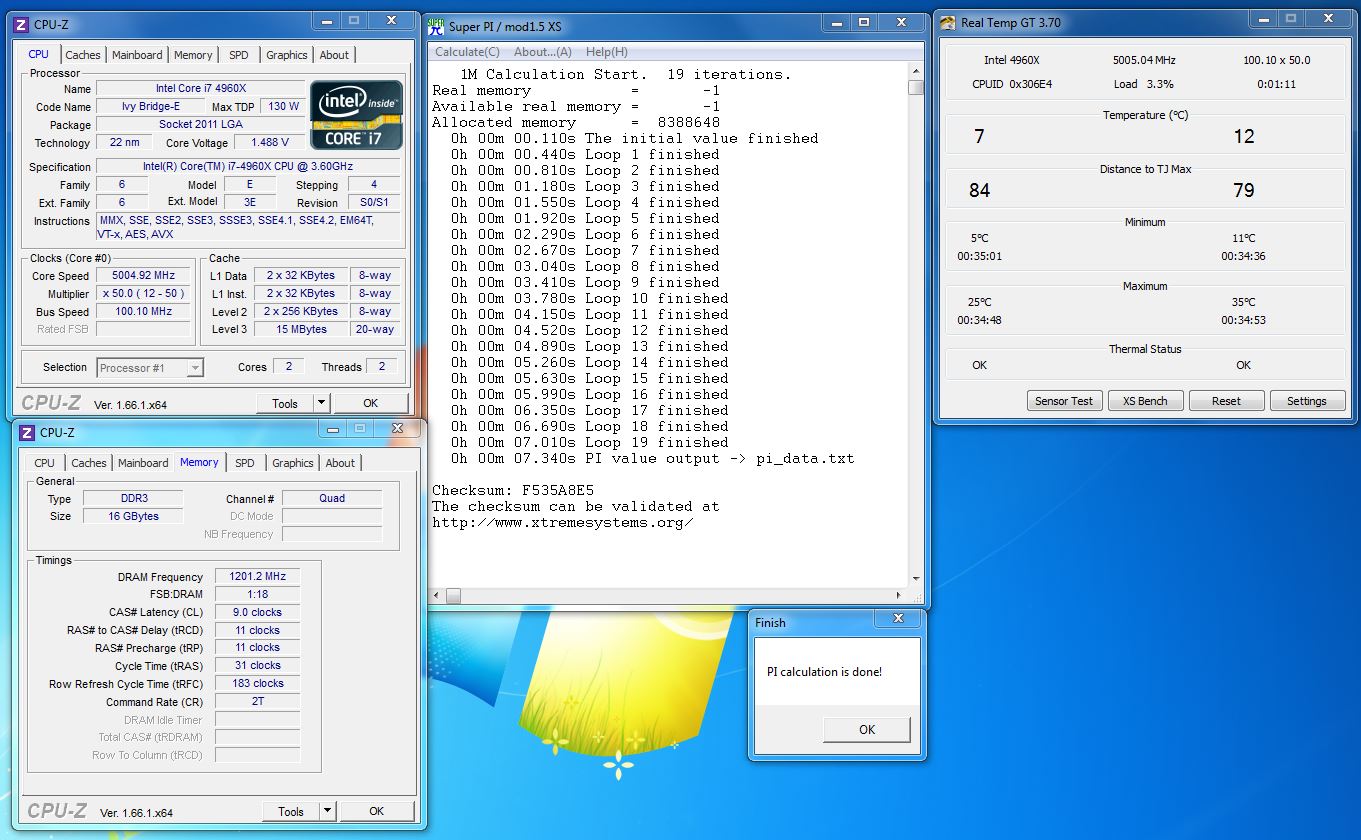Viewport: 1361px width, 840px height.
Task: Click Level 3 cache 15 MBytes field
Action: point(303,329)
